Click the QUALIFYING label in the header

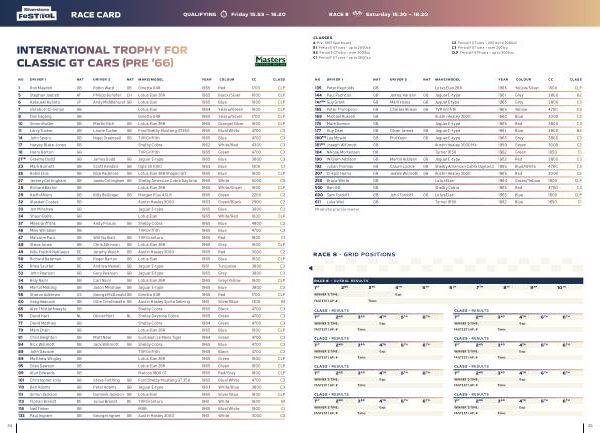[x=199, y=14]
